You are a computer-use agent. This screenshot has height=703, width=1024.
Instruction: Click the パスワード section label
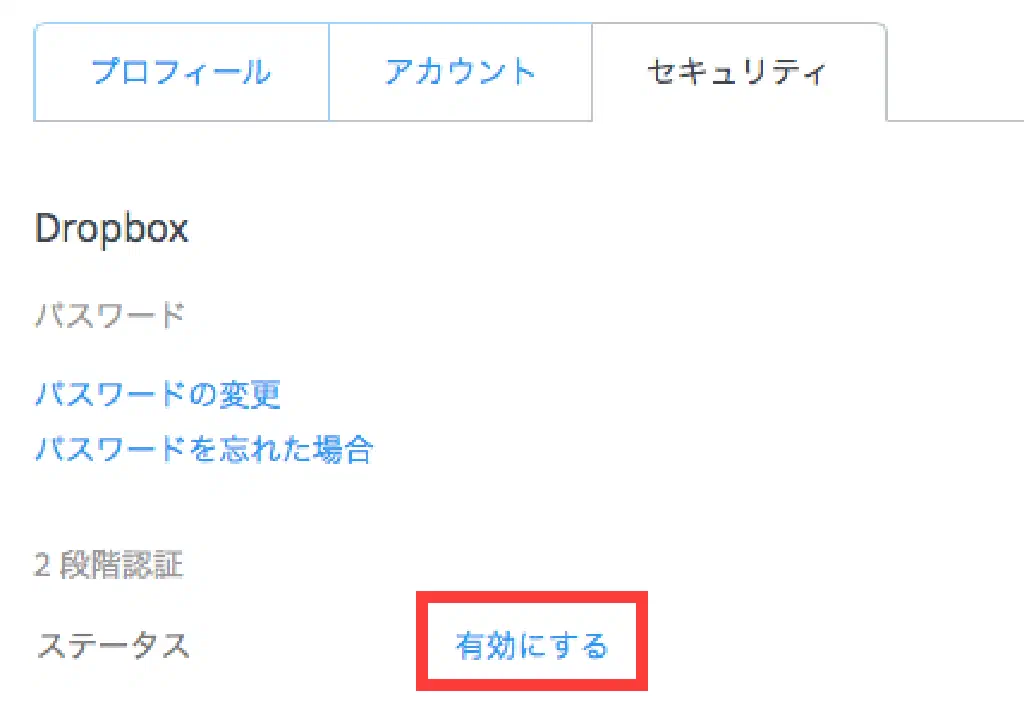point(110,315)
